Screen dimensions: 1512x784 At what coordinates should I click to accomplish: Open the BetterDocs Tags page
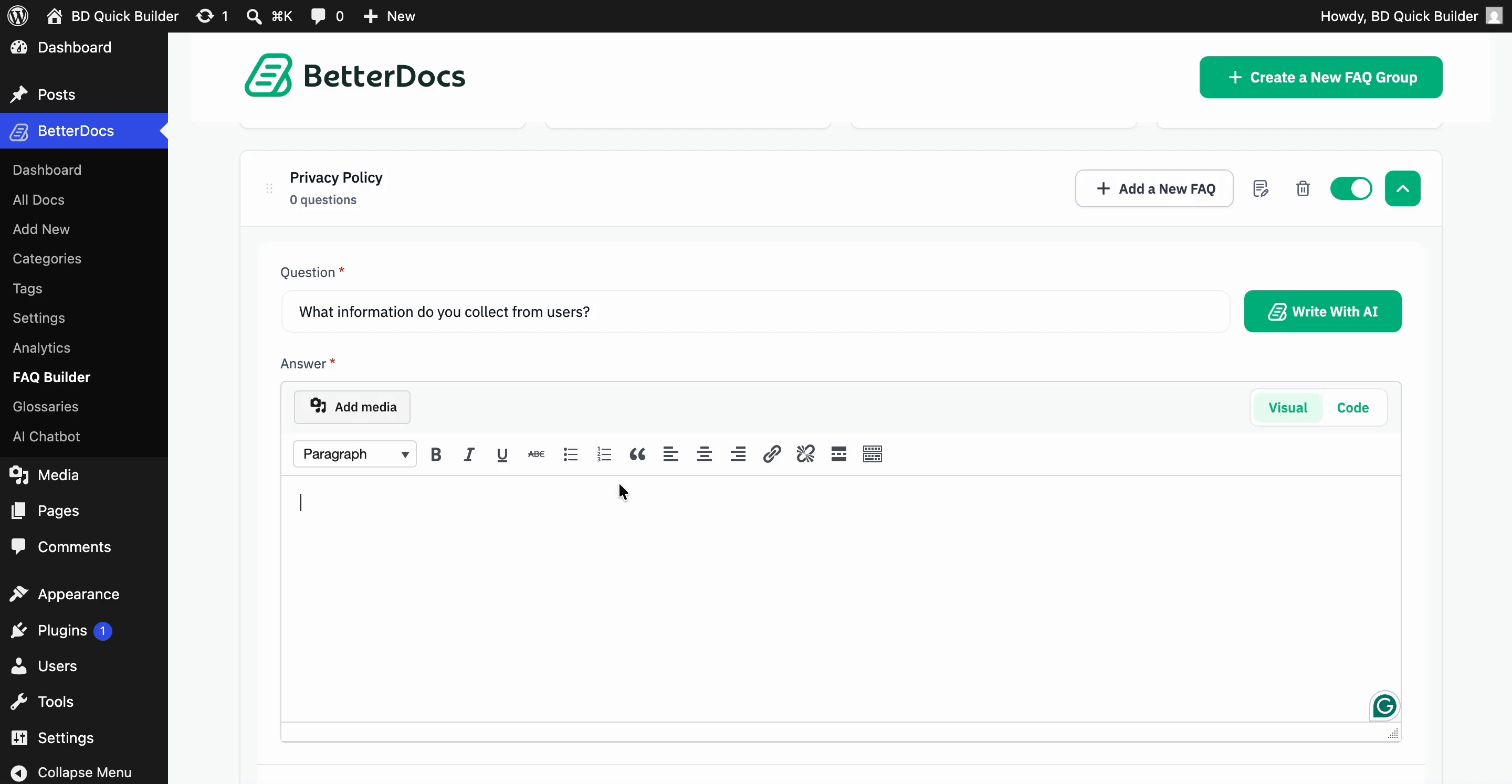pos(28,289)
